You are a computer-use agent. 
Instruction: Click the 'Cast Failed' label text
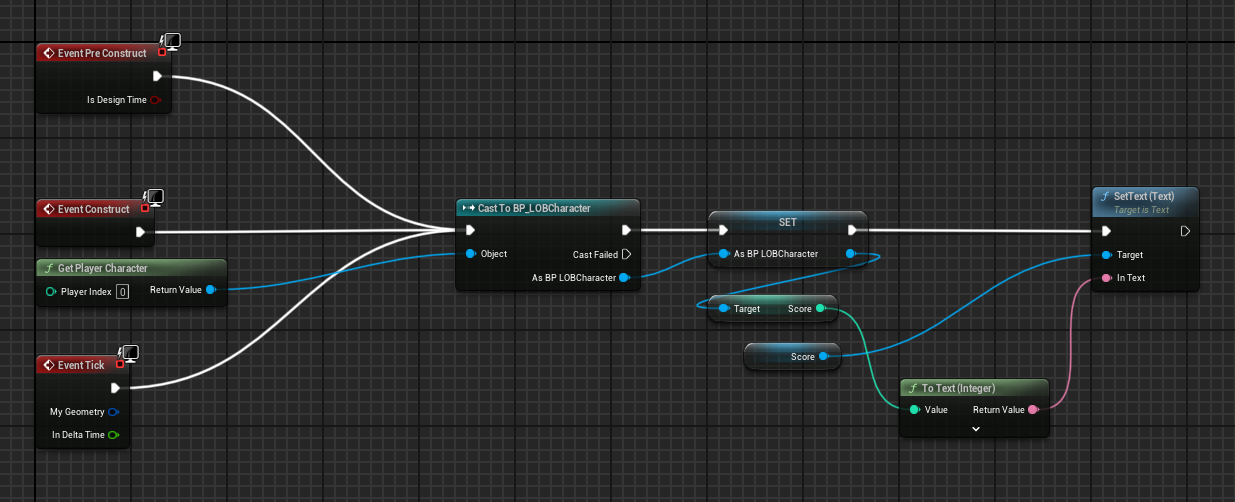point(595,254)
